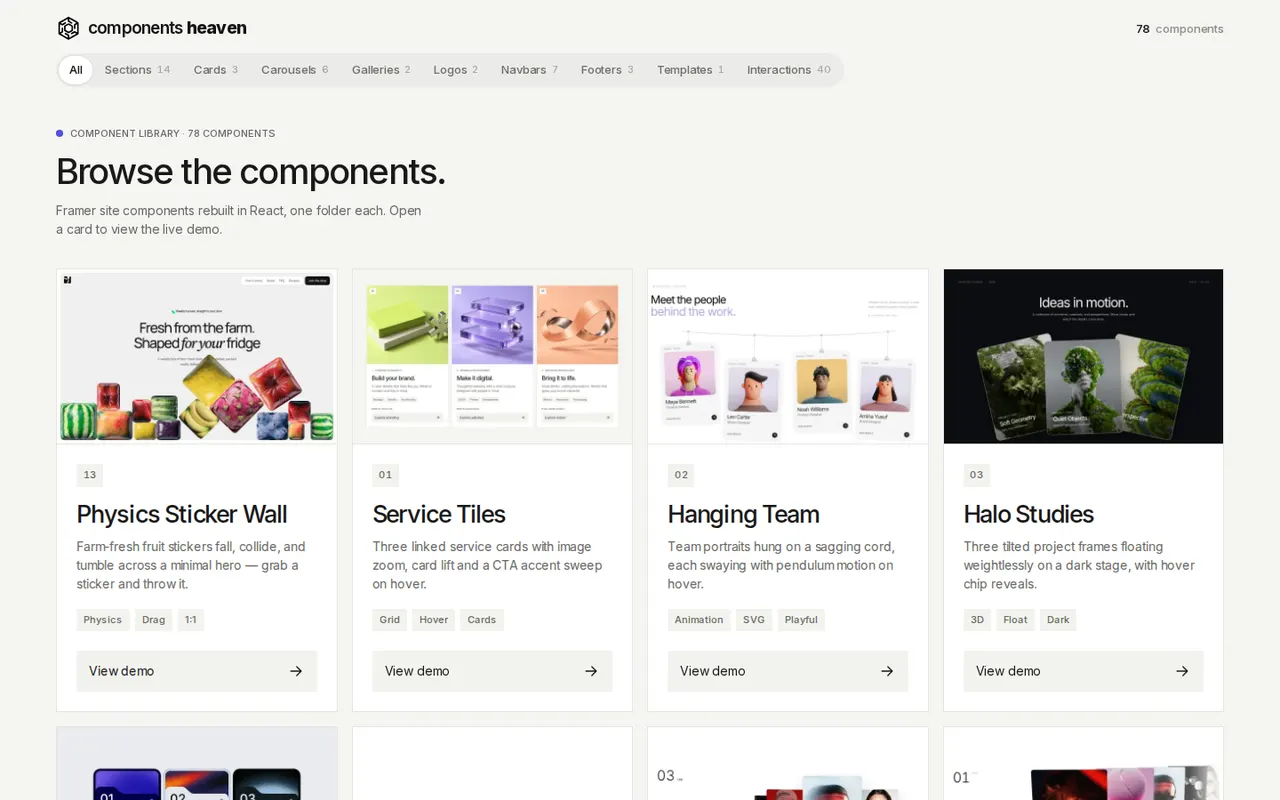The height and width of the screenshot is (800, 1280).
Task: Open View demo for Physics Sticker Wall
Action: 197,671
